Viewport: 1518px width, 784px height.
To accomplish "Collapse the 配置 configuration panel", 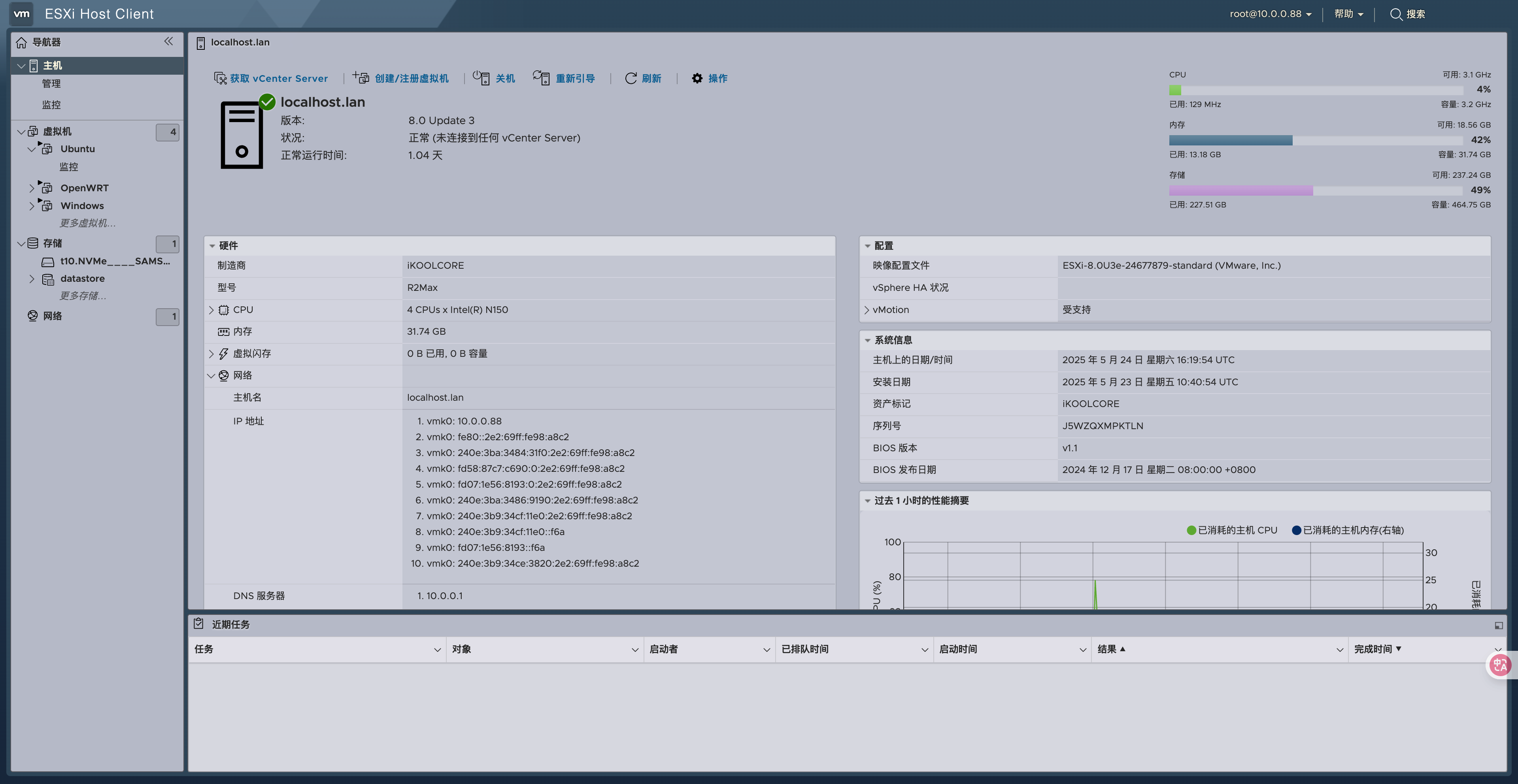I will (x=867, y=246).
